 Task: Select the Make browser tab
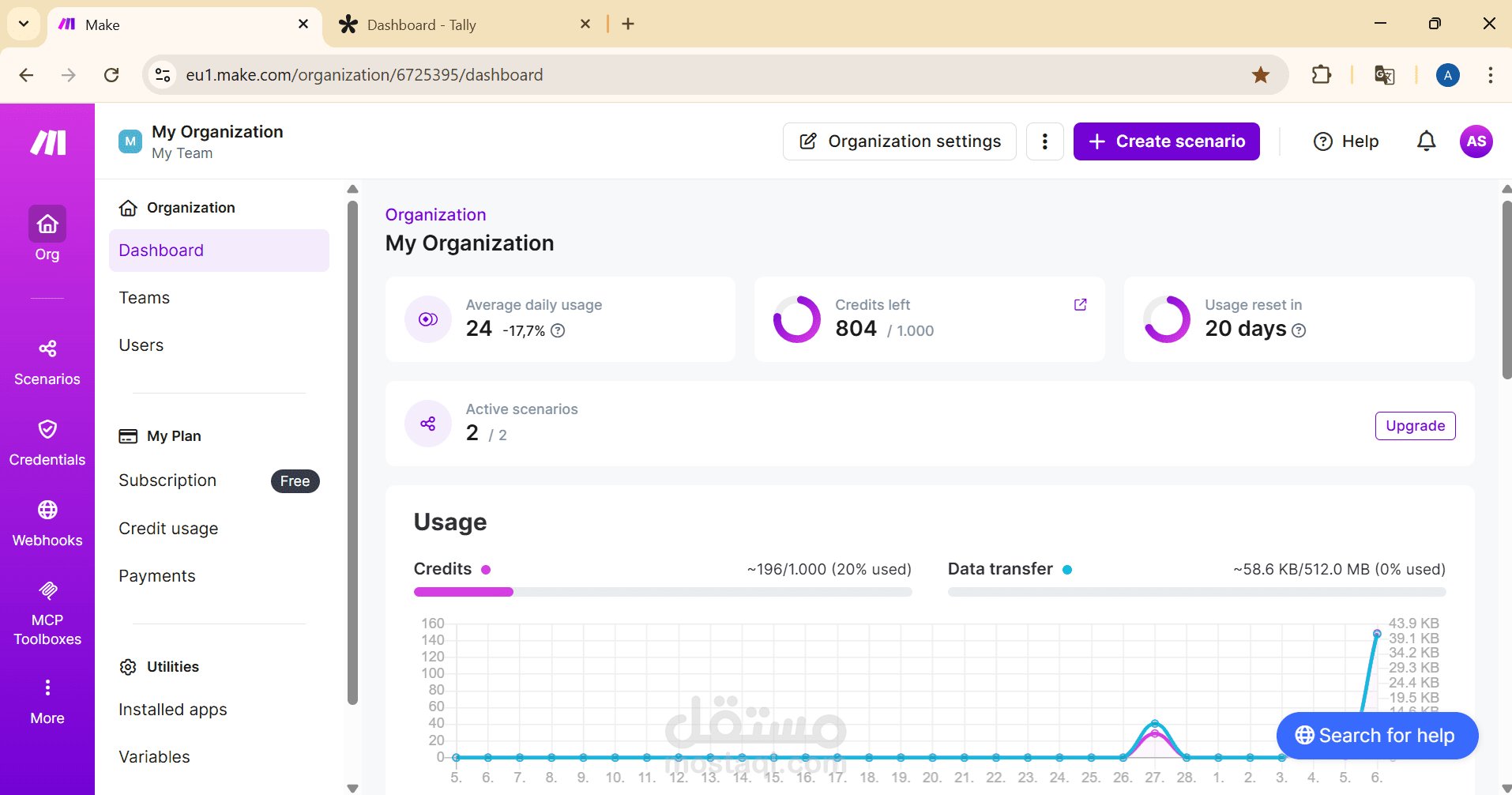[x=186, y=24]
